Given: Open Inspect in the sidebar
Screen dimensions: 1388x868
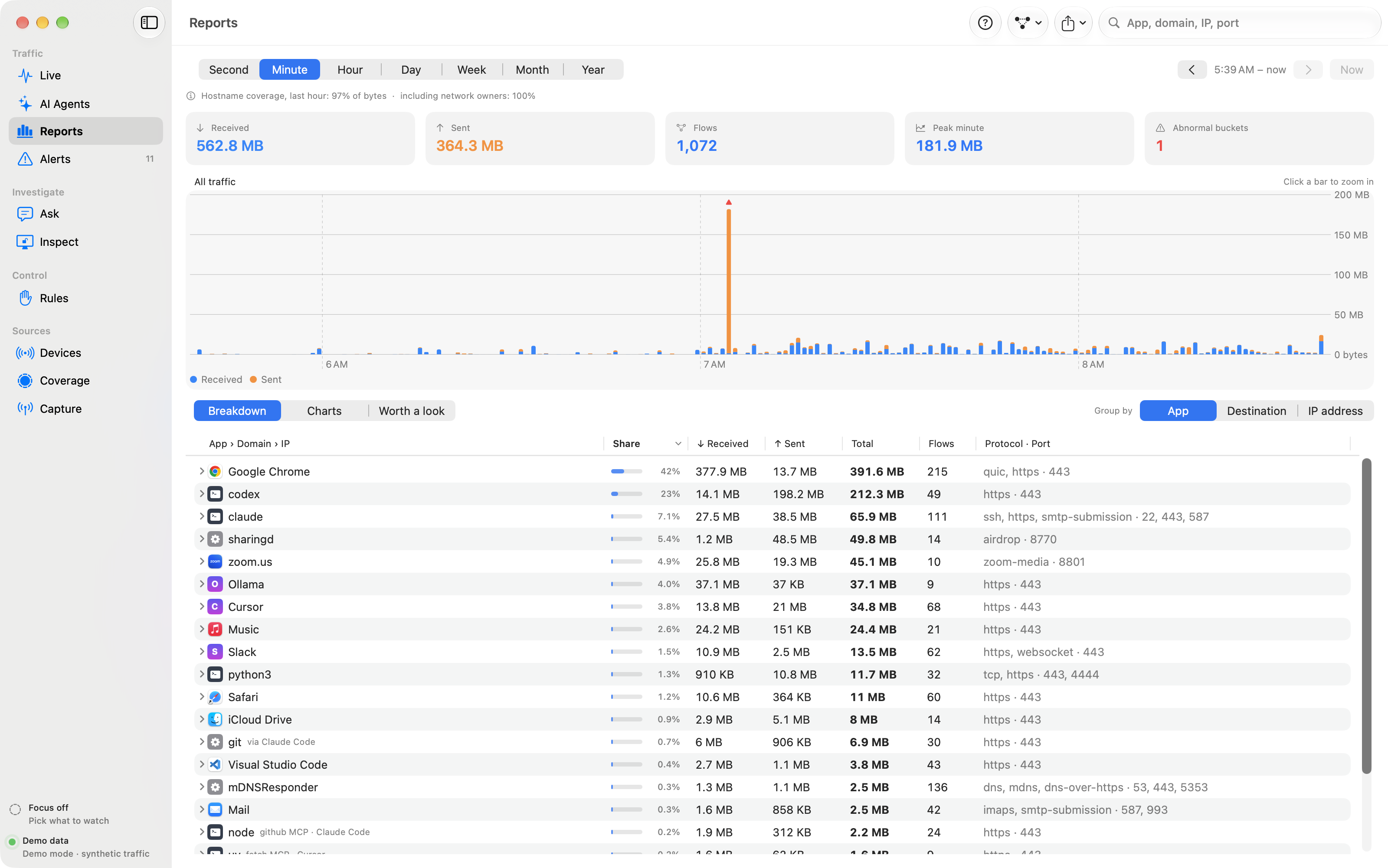Looking at the screenshot, I should click(85, 241).
